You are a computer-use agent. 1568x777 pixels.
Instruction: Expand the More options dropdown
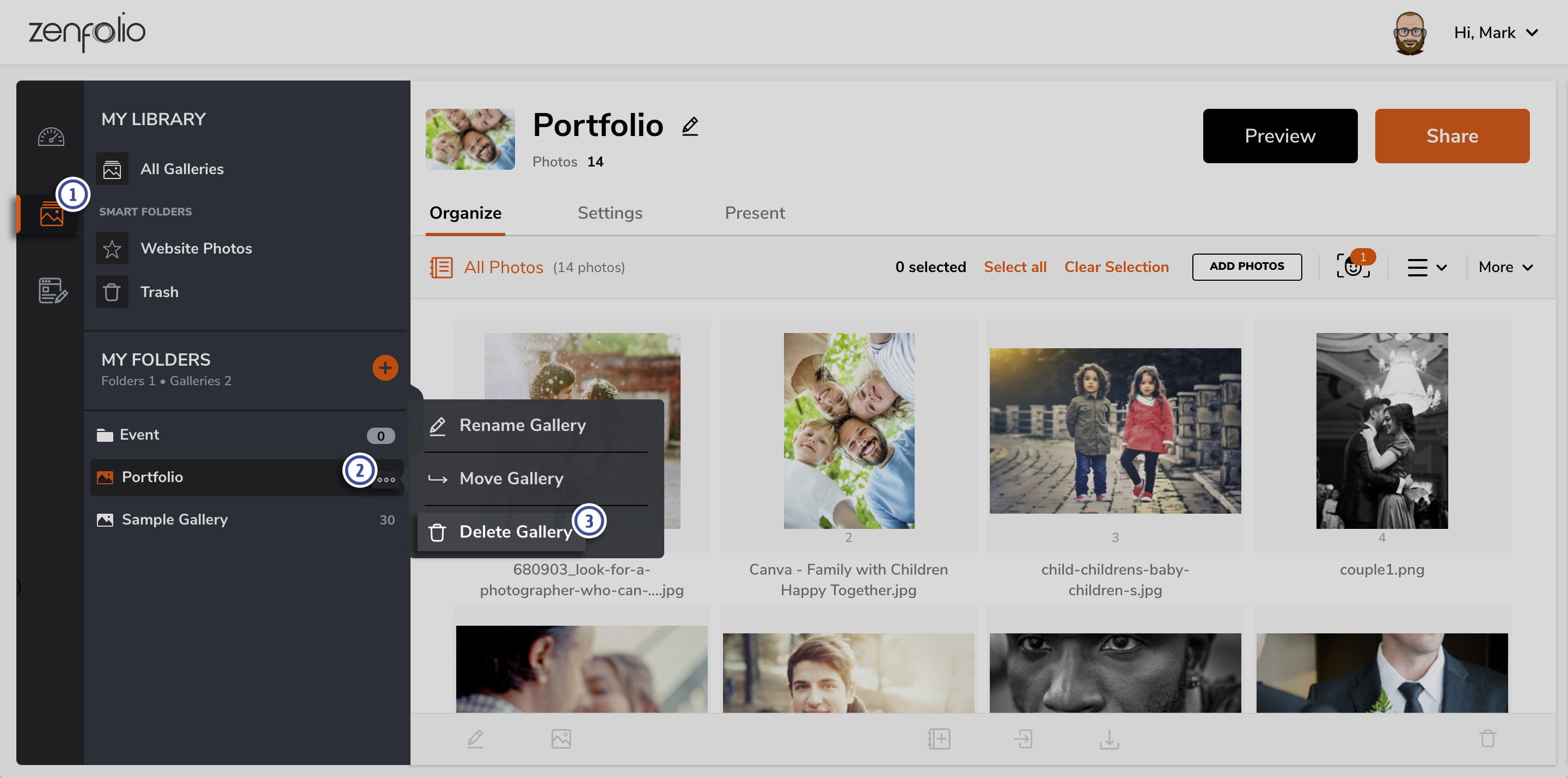(x=1506, y=267)
